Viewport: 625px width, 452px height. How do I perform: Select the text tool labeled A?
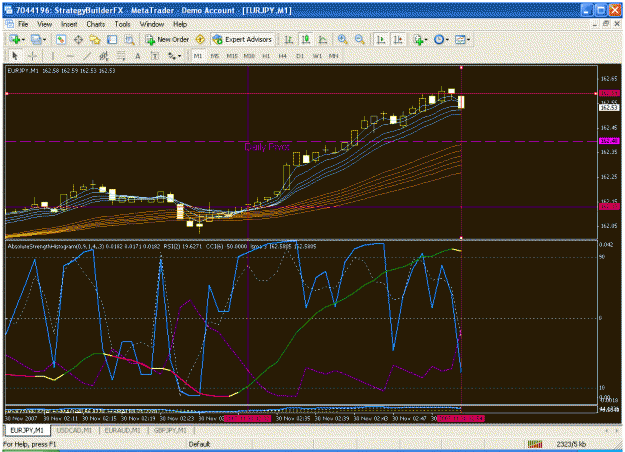(138, 56)
